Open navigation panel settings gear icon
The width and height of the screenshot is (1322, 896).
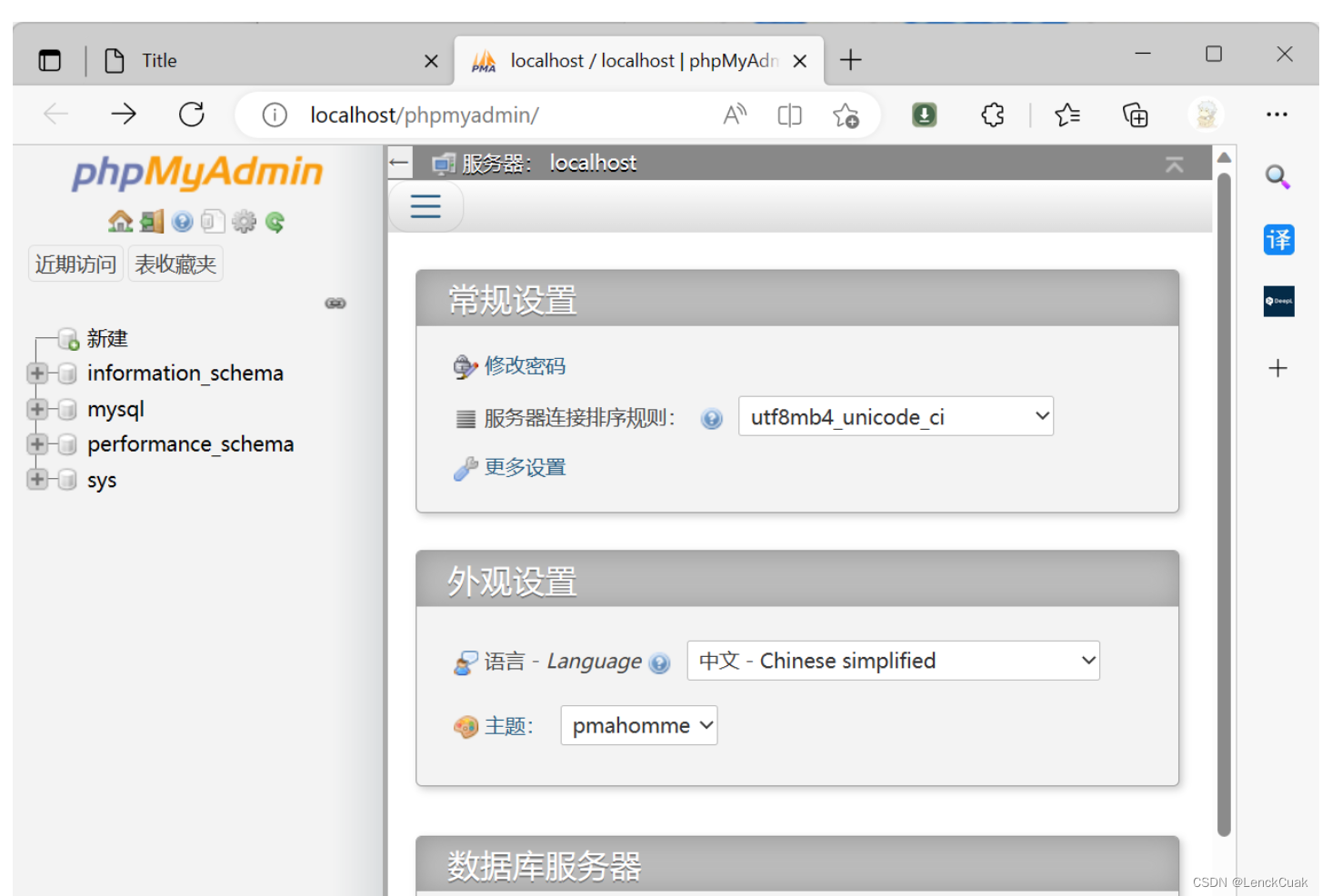[244, 221]
